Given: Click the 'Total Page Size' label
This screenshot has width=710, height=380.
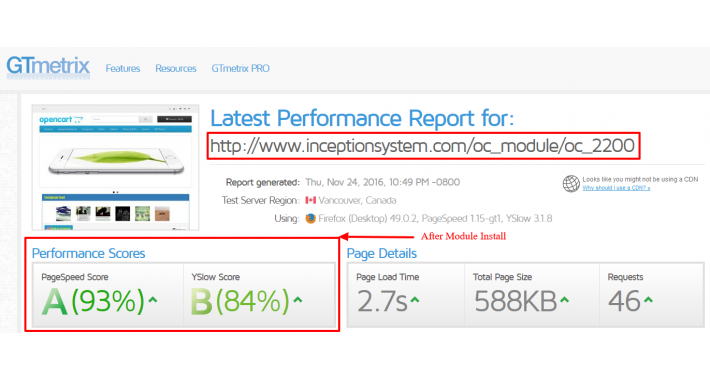Looking at the screenshot, I should tap(503, 277).
